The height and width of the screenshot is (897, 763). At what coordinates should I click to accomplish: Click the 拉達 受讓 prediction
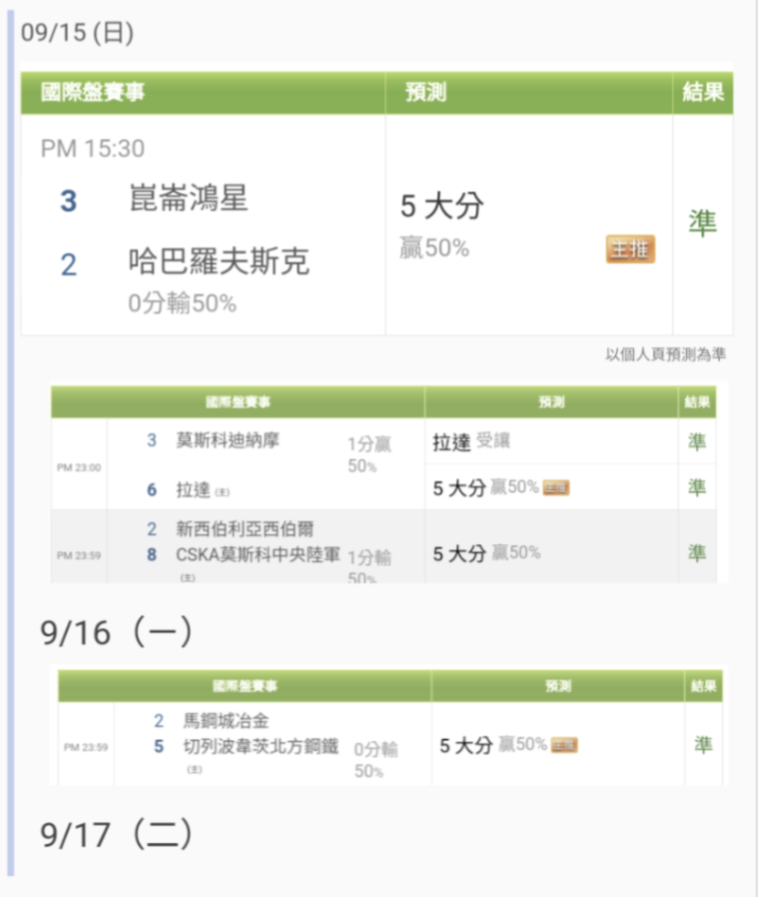(471, 442)
